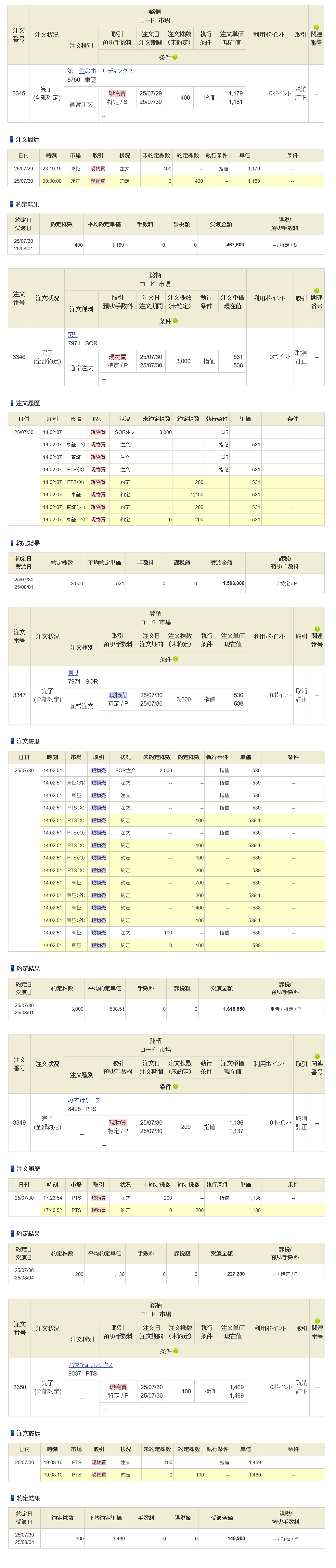Open the 関連番号 help icon above order 3346
This screenshot has height=1568, width=336.
(x=317, y=291)
